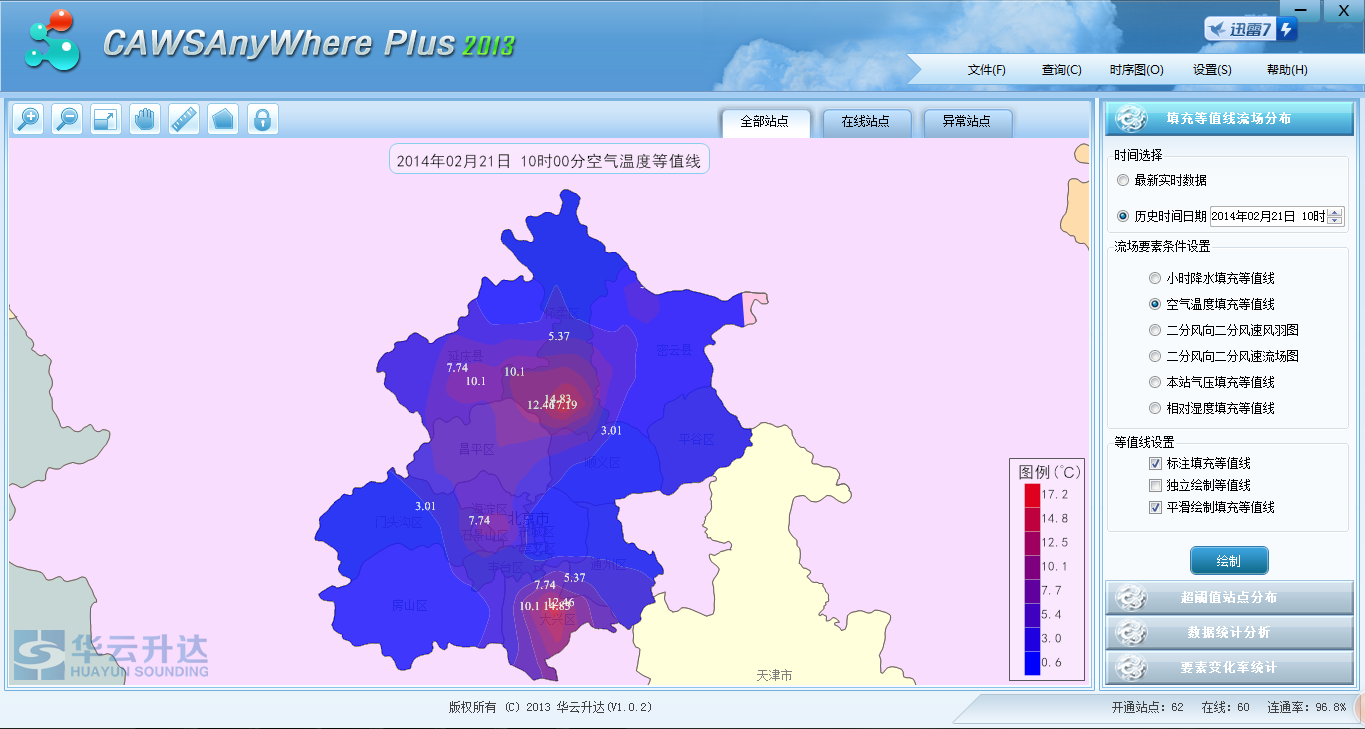
Task: Click the 房山区 district label
Action: pyautogui.click(x=409, y=606)
